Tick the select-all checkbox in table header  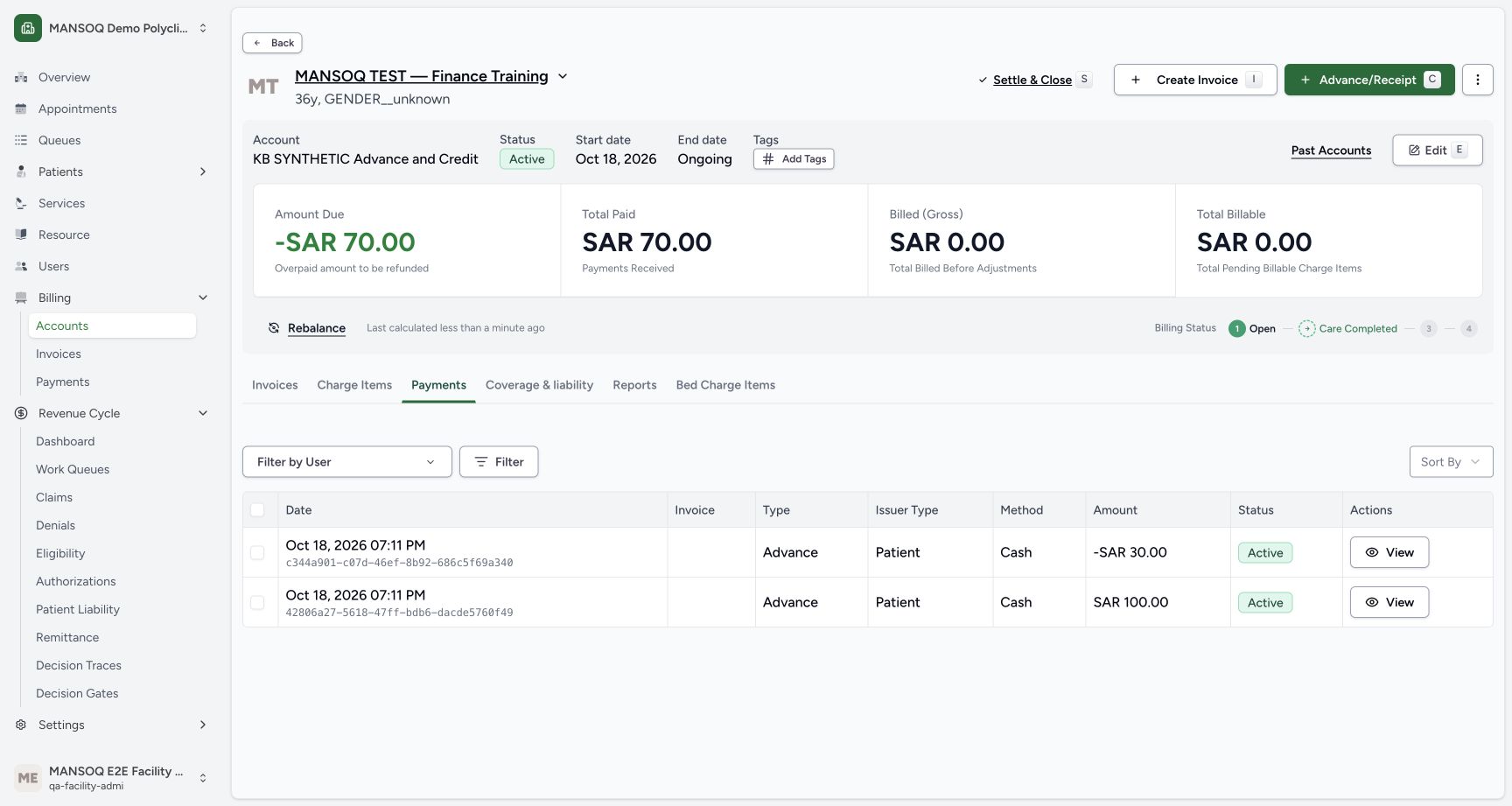coord(257,510)
